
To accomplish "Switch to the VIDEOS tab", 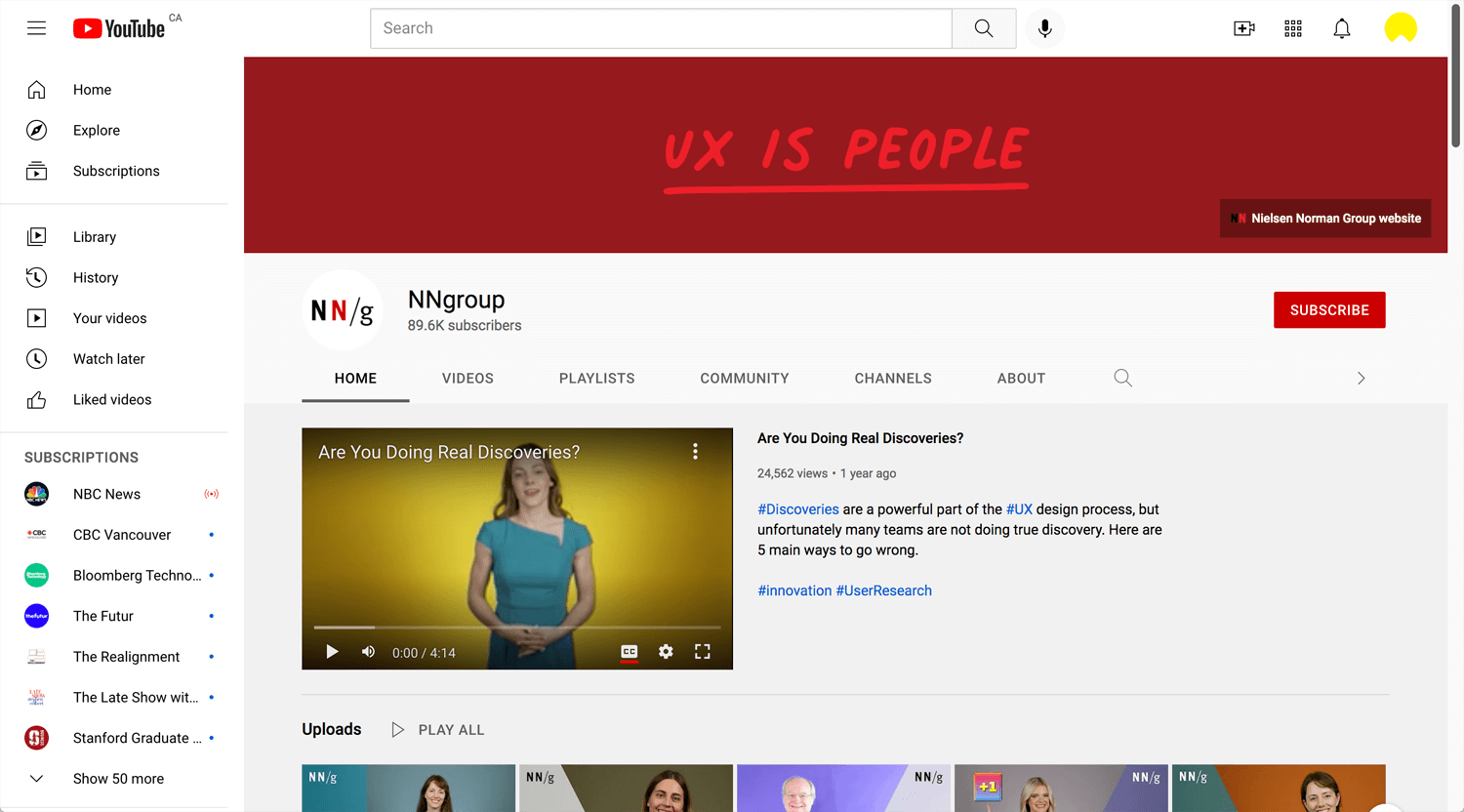I will click(x=468, y=379).
